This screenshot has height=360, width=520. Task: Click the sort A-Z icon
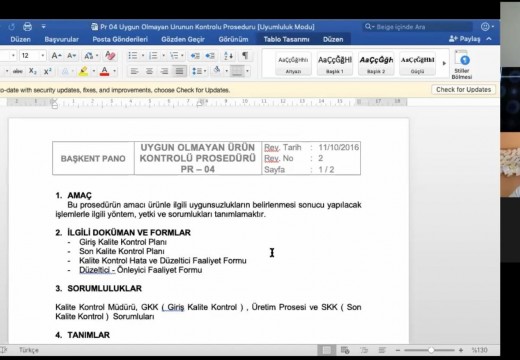point(228,56)
